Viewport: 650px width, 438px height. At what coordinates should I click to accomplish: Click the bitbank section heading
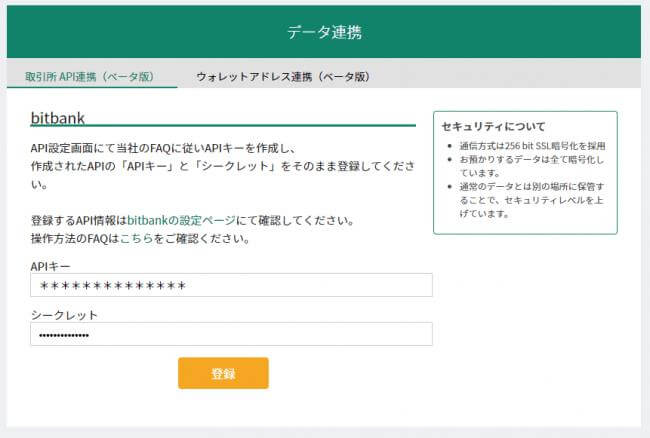pos(58,118)
